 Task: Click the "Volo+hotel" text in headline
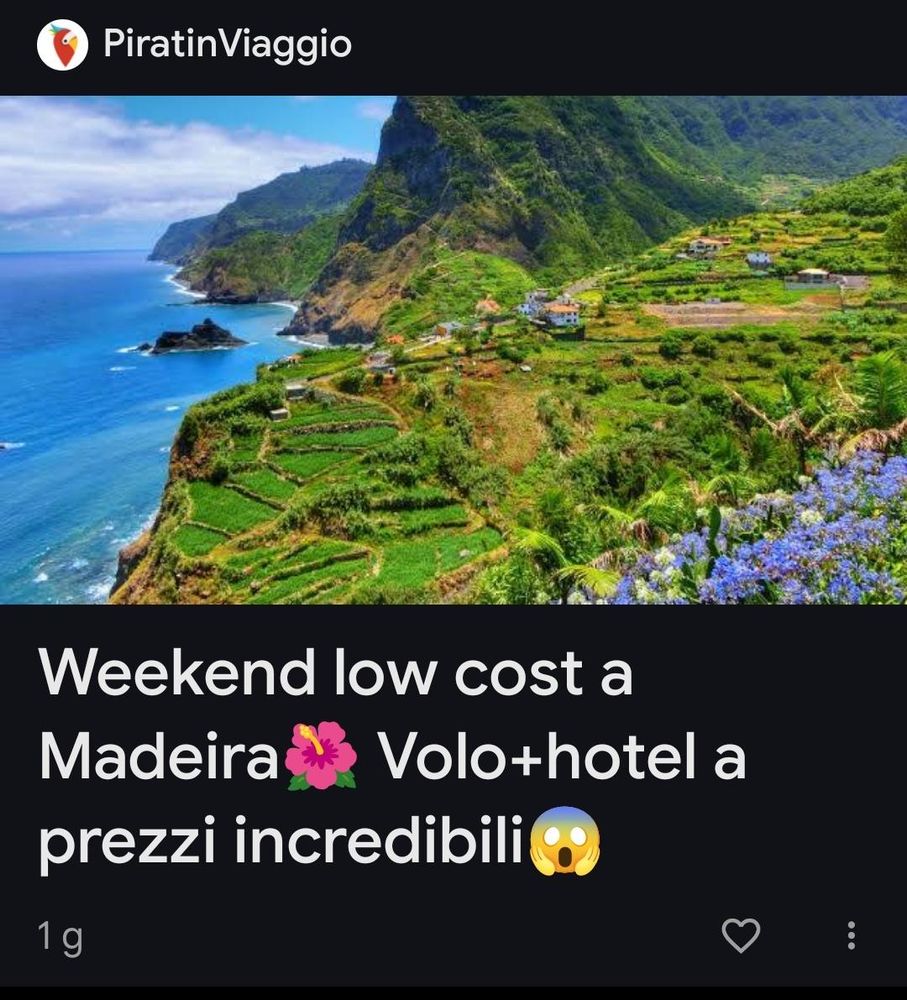point(537,756)
